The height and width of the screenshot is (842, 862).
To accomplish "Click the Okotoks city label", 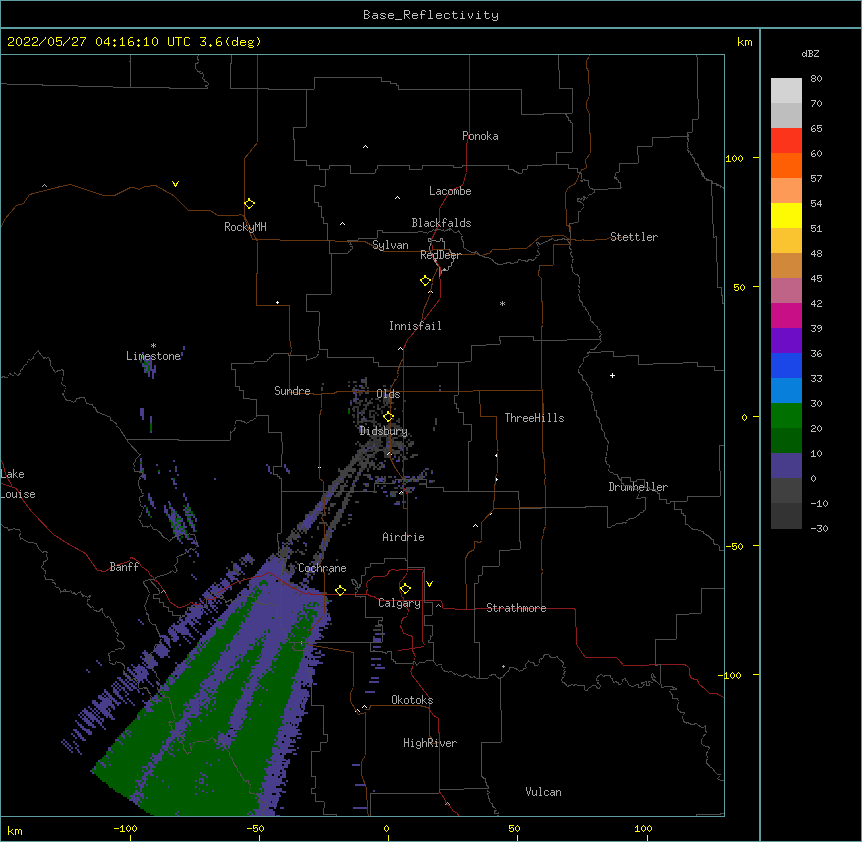I will point(412,700).
